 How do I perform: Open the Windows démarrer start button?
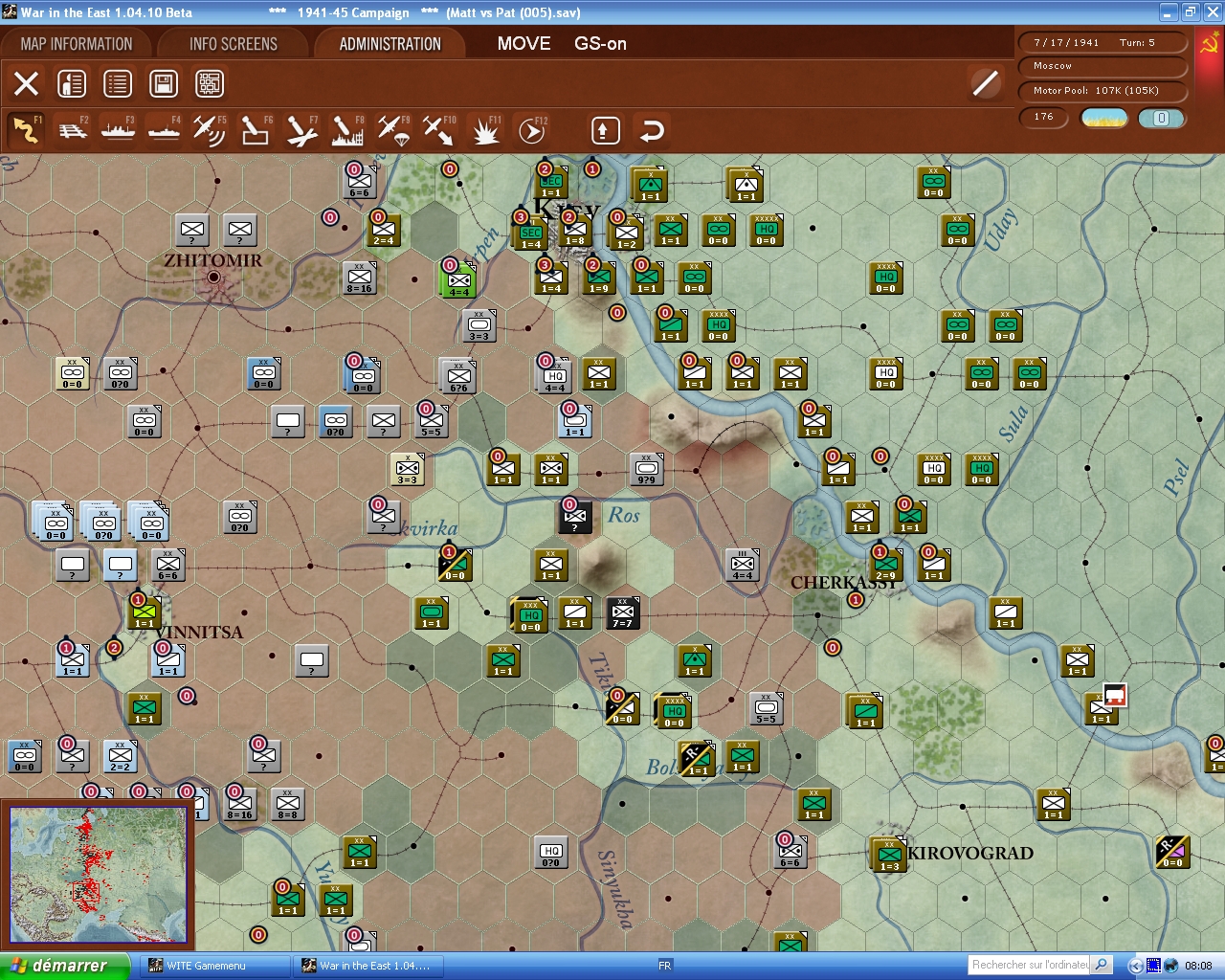coord(64,966)
